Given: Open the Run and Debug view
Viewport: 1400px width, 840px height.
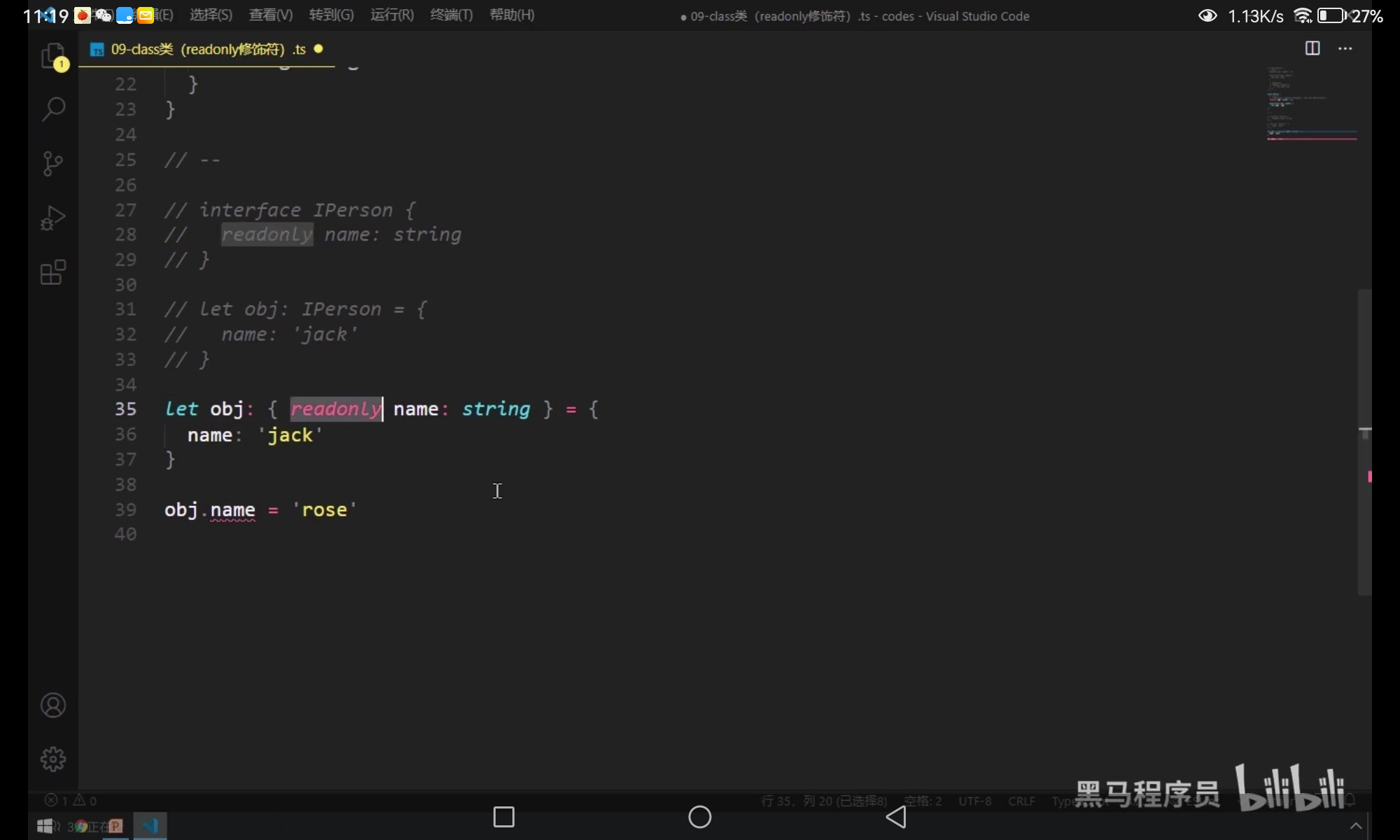Looking at the screenshot, I should click(x=53, y=218).
